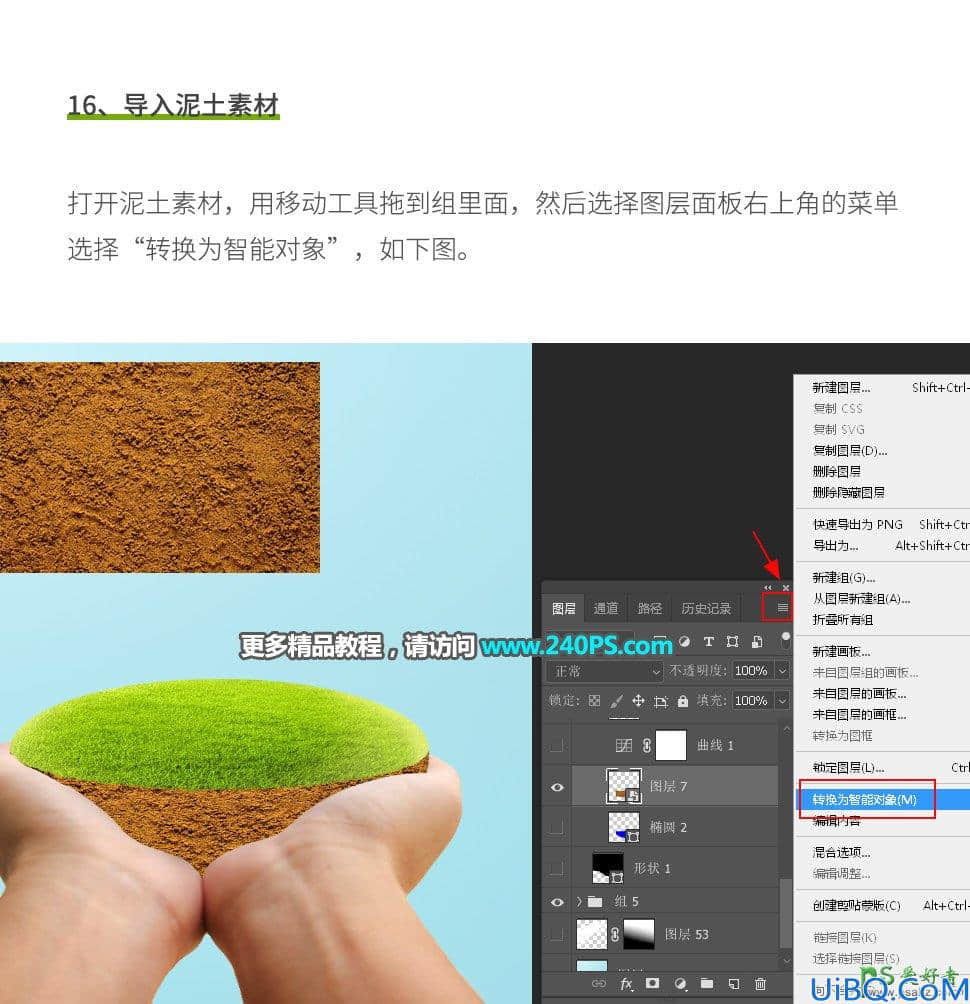Select the 图层 7 layer thumbnail
Viewport: 970px width, 1004px height.
pos(624,786)
